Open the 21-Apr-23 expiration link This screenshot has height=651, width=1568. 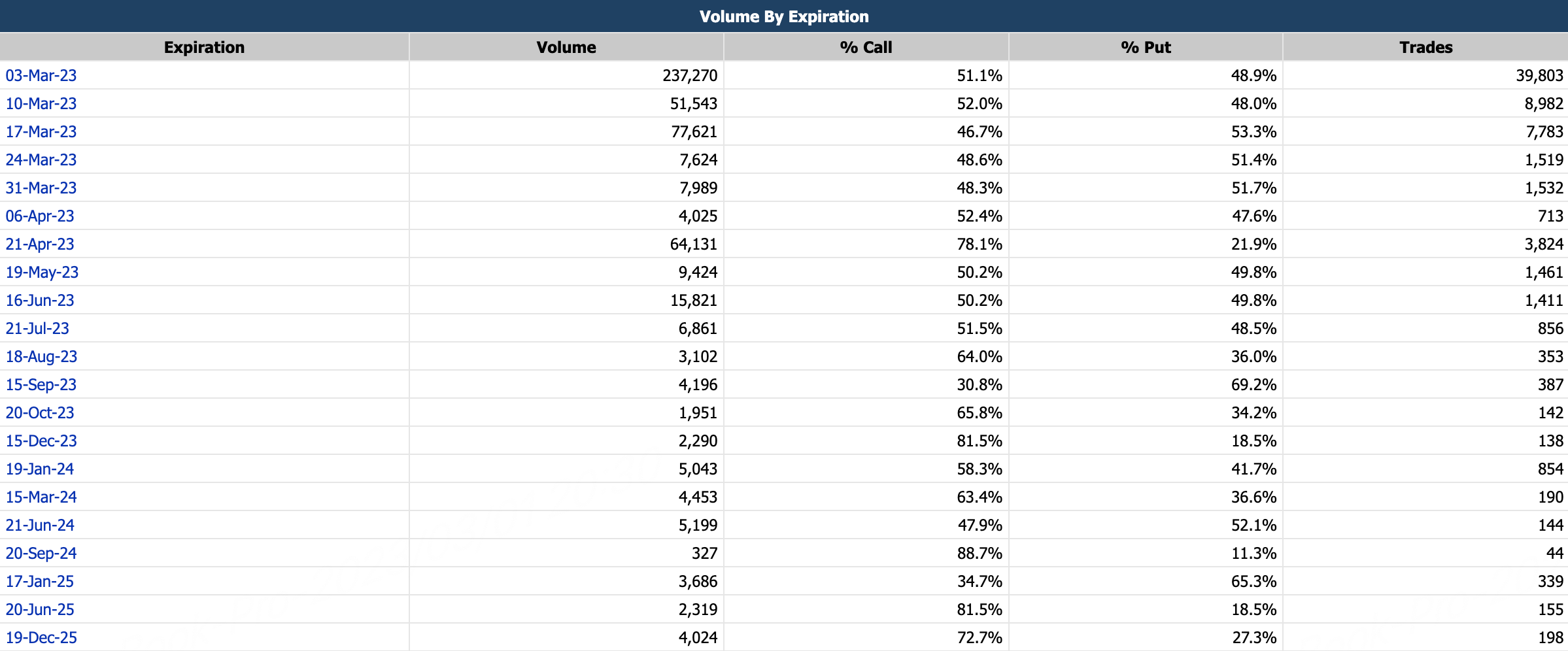pos(40,244)
